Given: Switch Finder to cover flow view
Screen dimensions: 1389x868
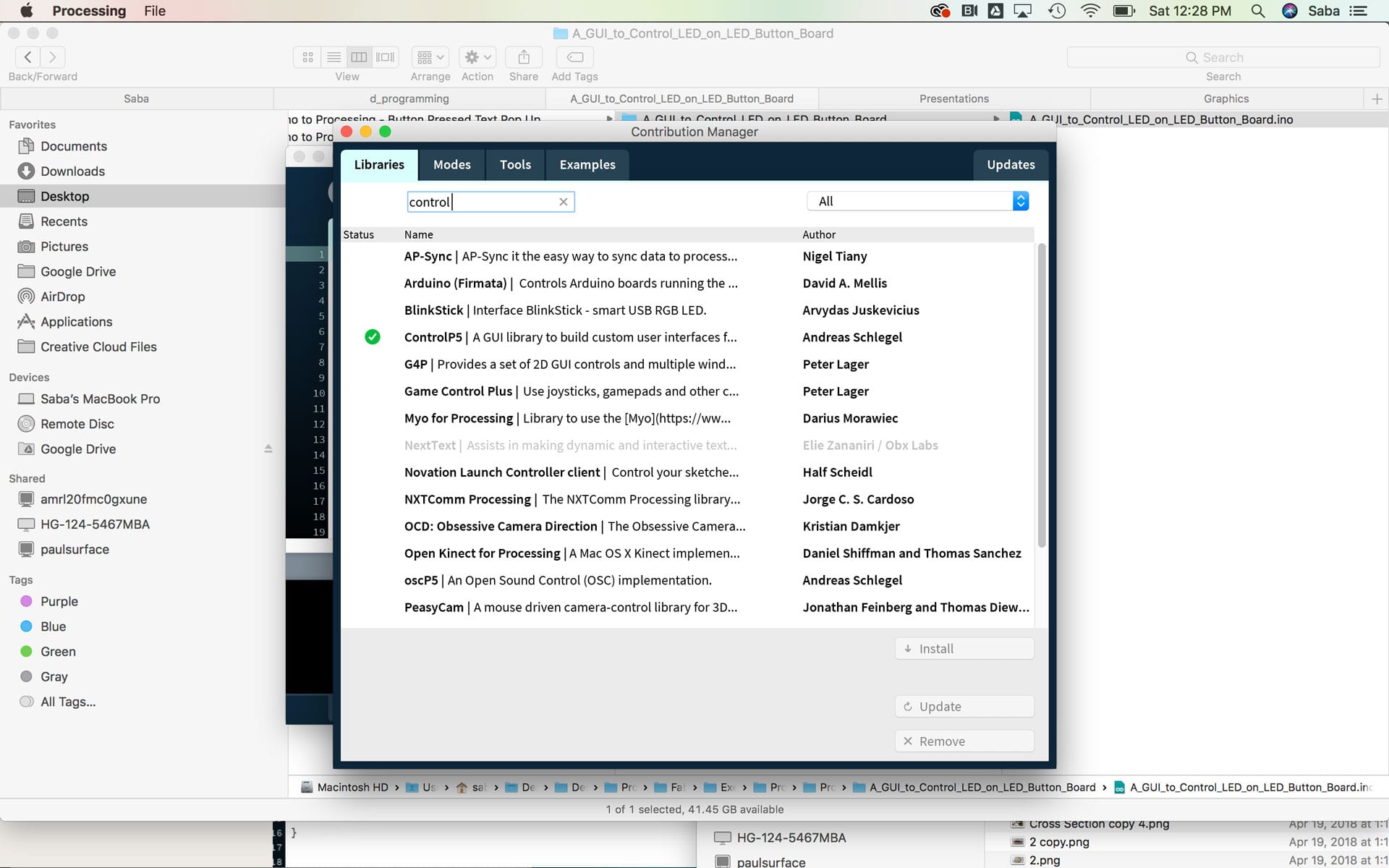Looking at the screenshot, I should tap(386, 57).
